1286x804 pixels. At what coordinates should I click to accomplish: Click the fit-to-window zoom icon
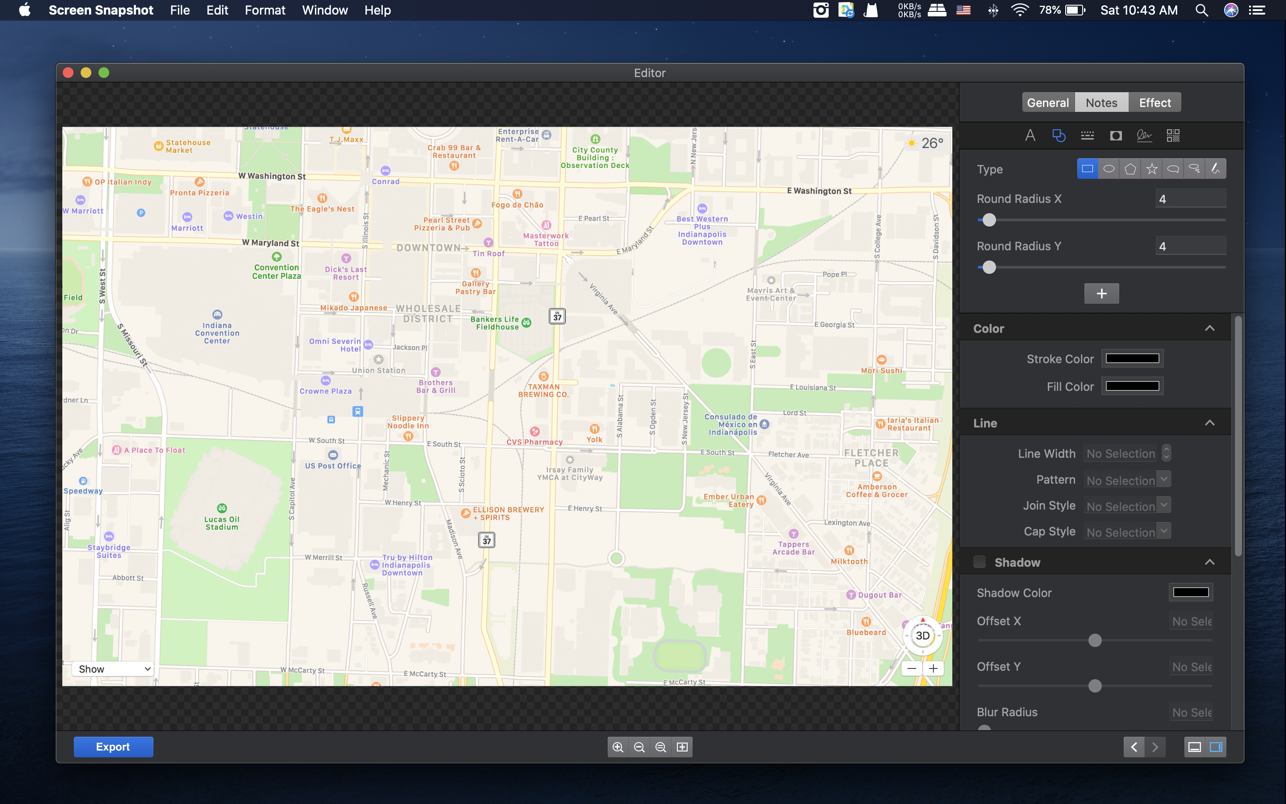[682, 746]
